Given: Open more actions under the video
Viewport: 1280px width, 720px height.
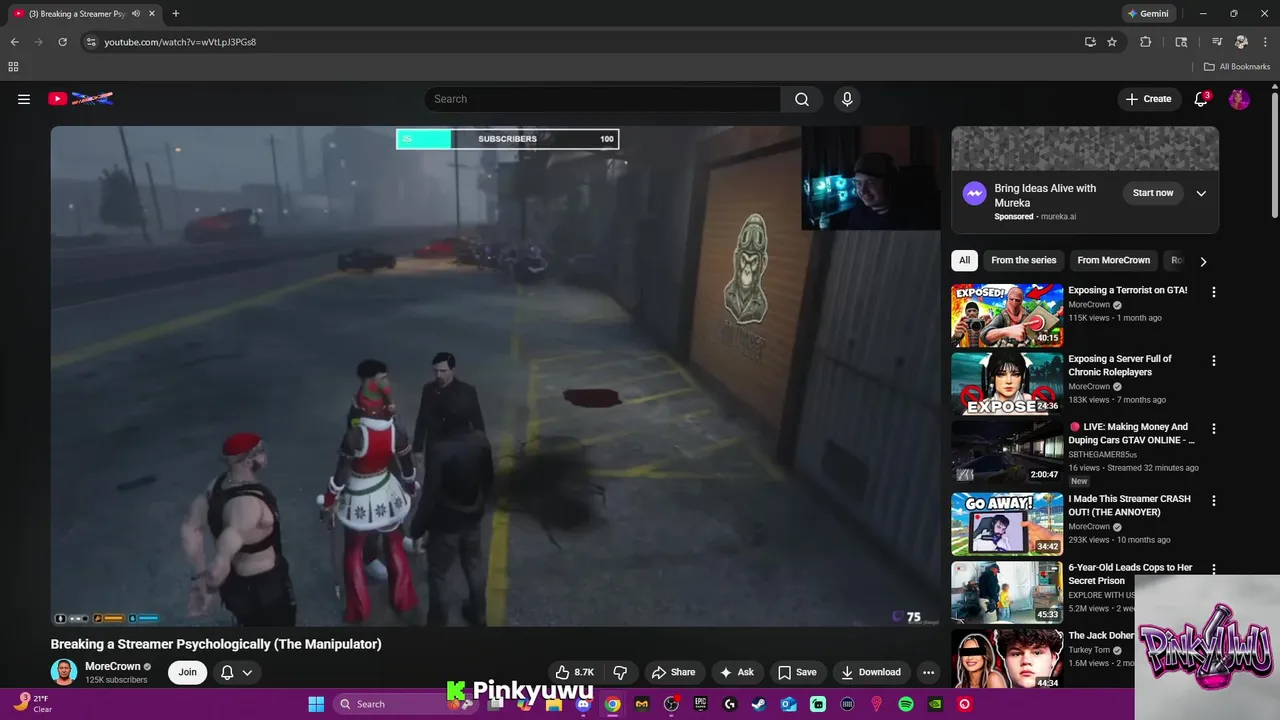Looking at the screenshot, I should [928, 672].
